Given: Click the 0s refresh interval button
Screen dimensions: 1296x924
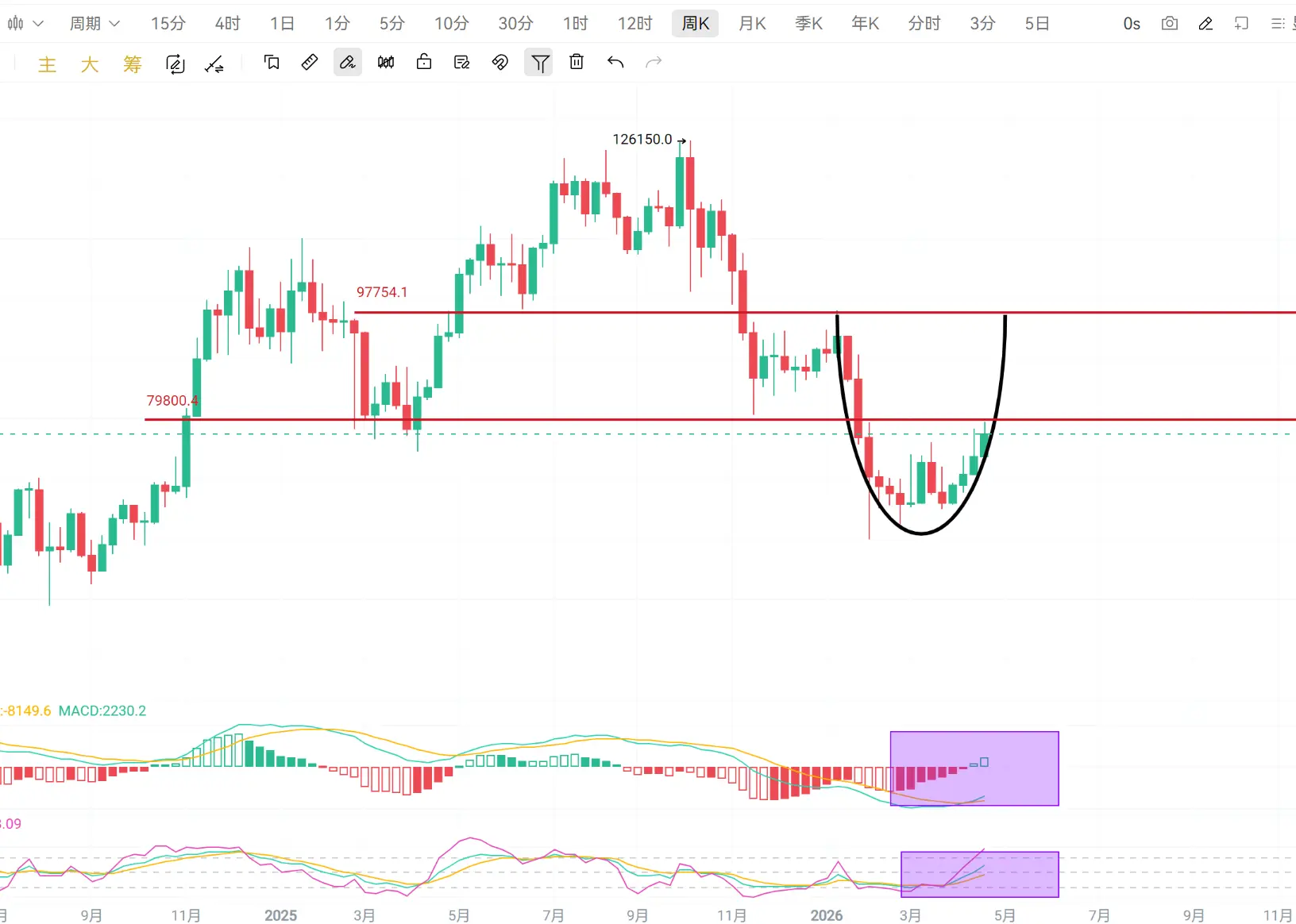Looking at the screenshot, I should point(1132,24).
